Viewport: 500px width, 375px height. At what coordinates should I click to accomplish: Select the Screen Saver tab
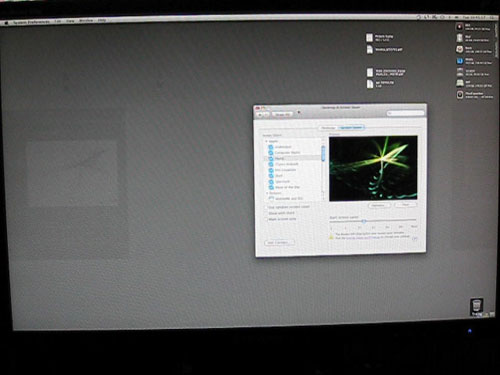[x=351, y=128]
